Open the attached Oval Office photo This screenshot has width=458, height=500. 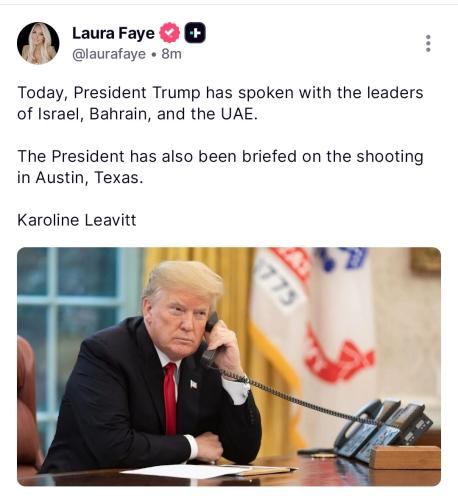pos(229,366)
